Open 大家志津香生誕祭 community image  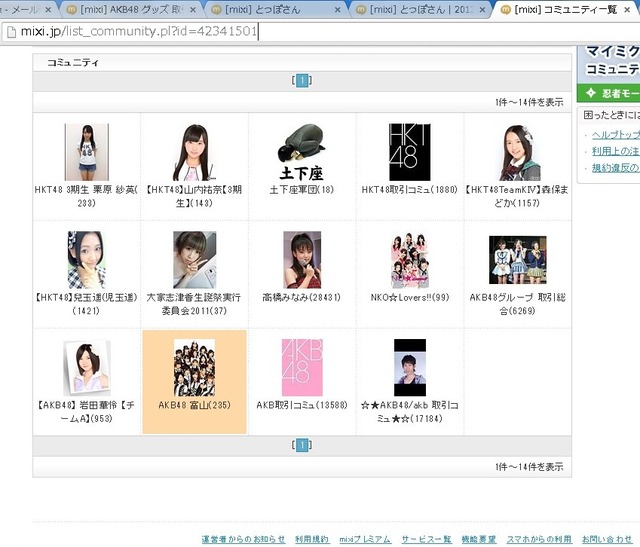[x=194, y=260]
